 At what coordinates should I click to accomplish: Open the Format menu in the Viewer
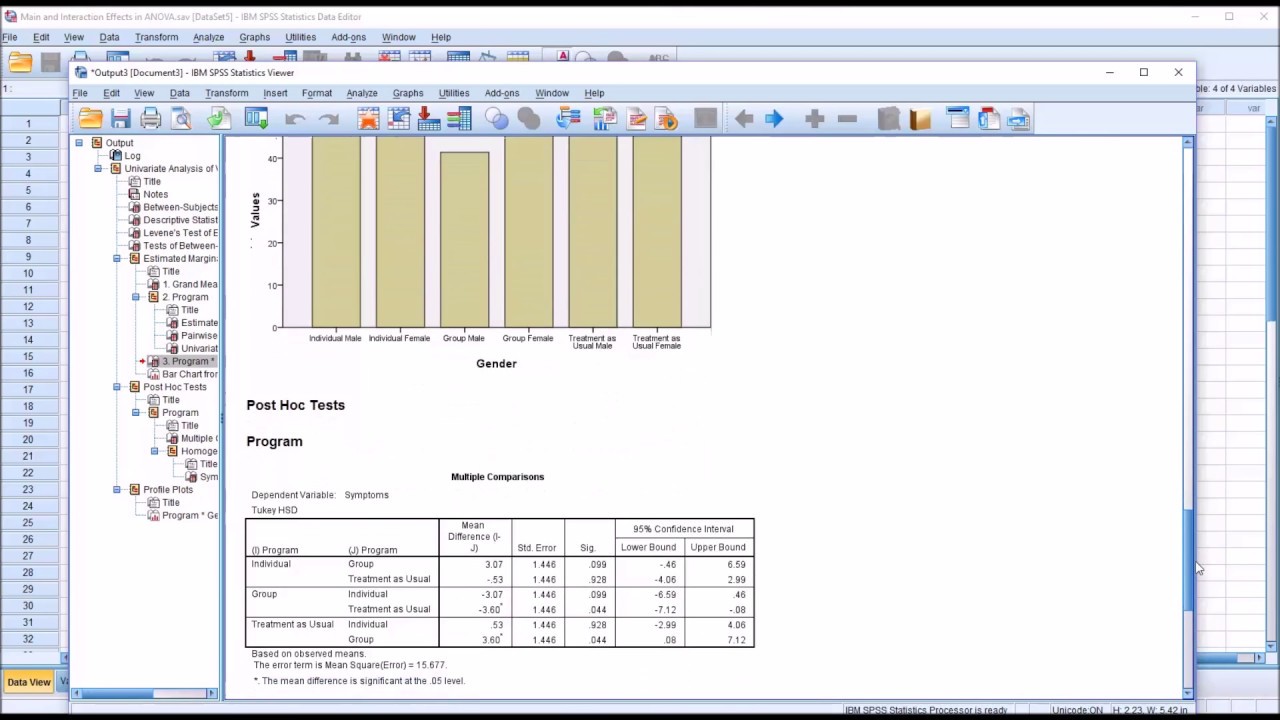click(x=316, y=93)
